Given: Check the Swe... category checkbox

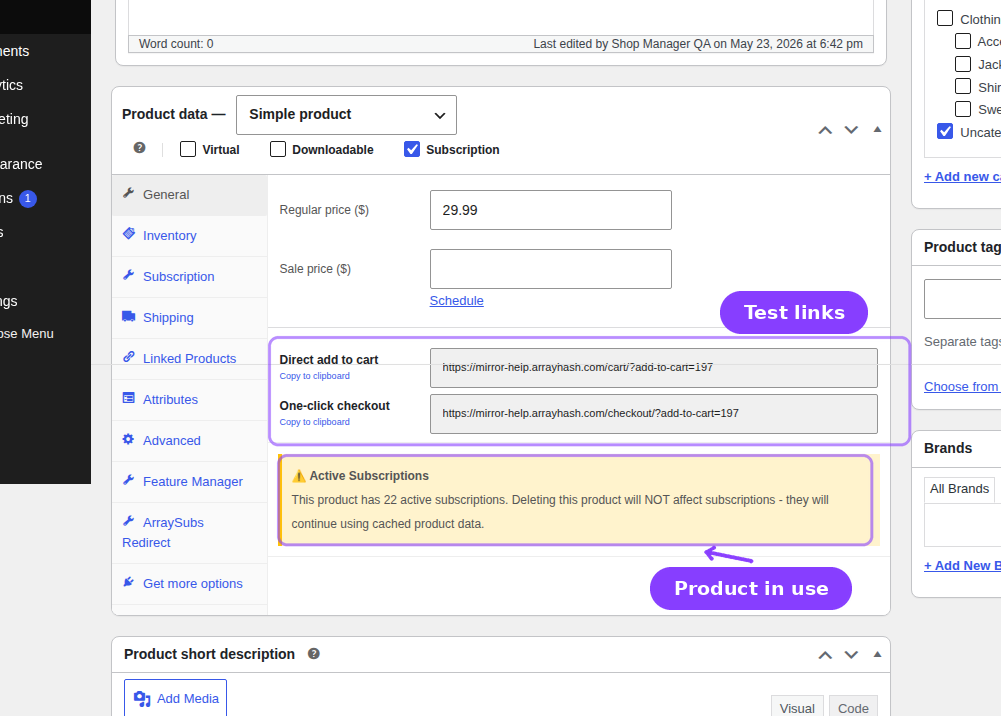Looking at the screenshot, I should (963, 109).
